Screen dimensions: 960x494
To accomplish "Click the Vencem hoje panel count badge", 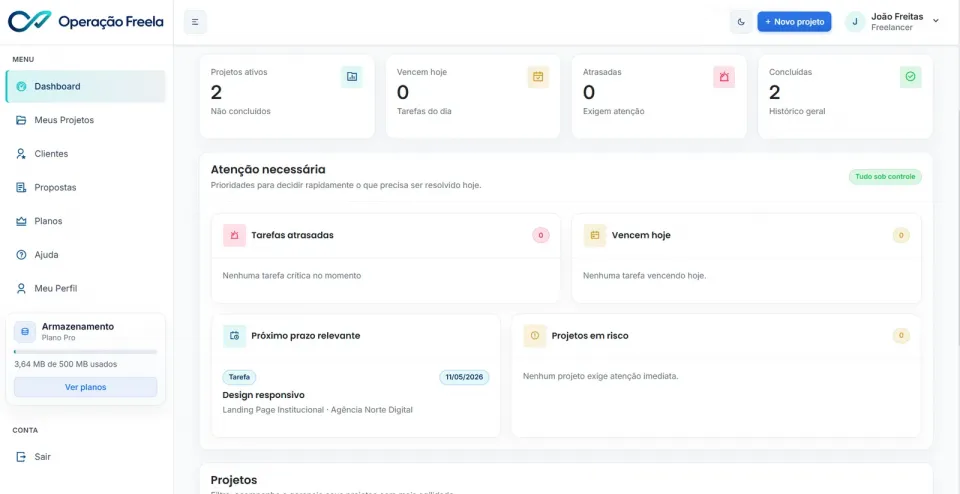I will tap(901, 235).
